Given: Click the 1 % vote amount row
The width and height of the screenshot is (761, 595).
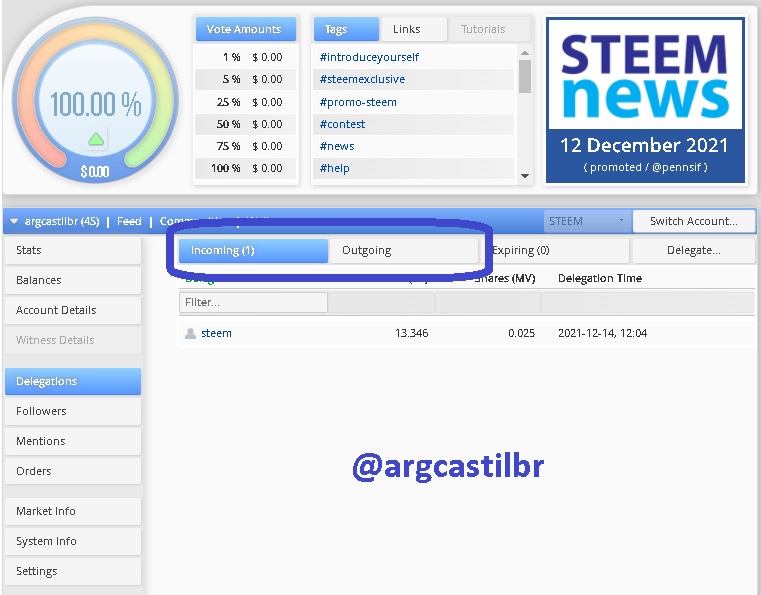Looking at the screenshot, I should pyautogui.click(x=246, y=57).
